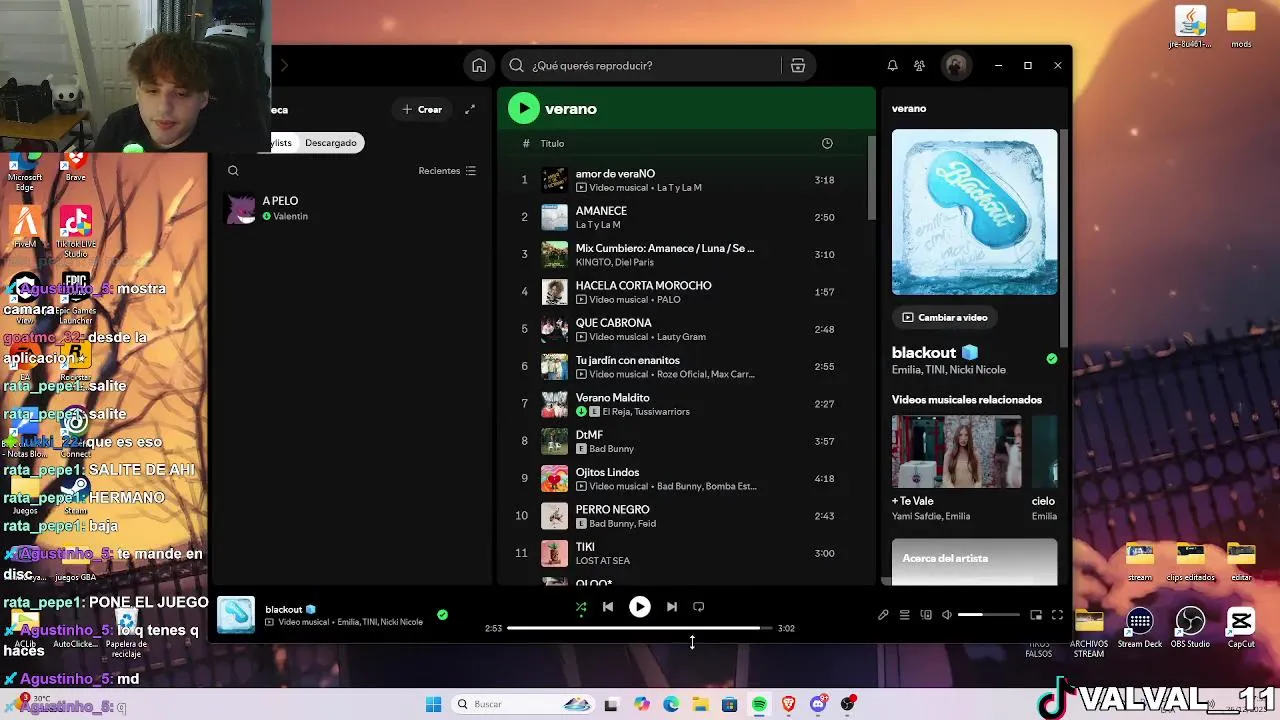Click the Título column header
This screenshot has height=720, width=1280.
tap(552, 143)
